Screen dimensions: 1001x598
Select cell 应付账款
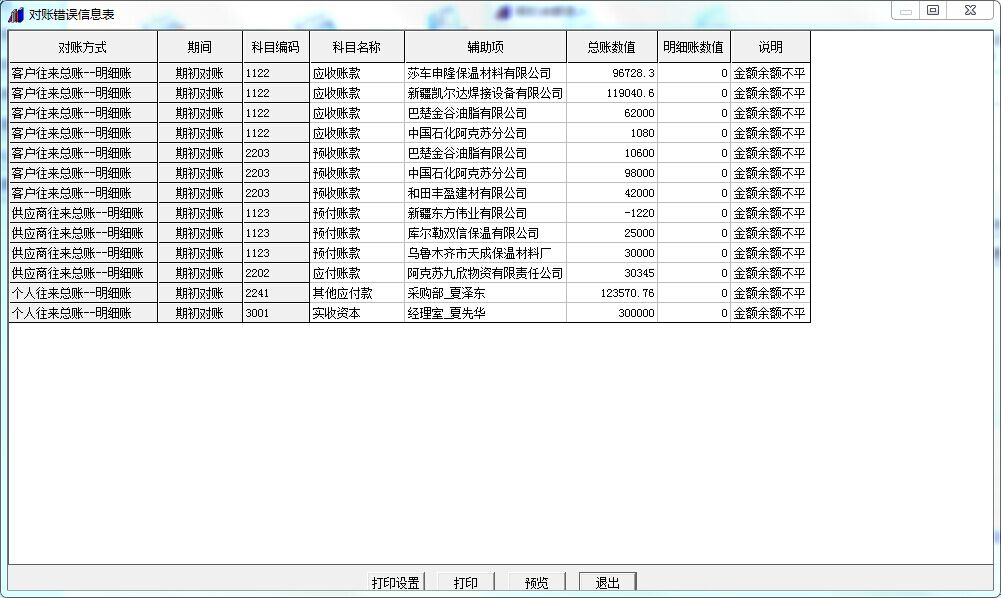pos(357,273)
